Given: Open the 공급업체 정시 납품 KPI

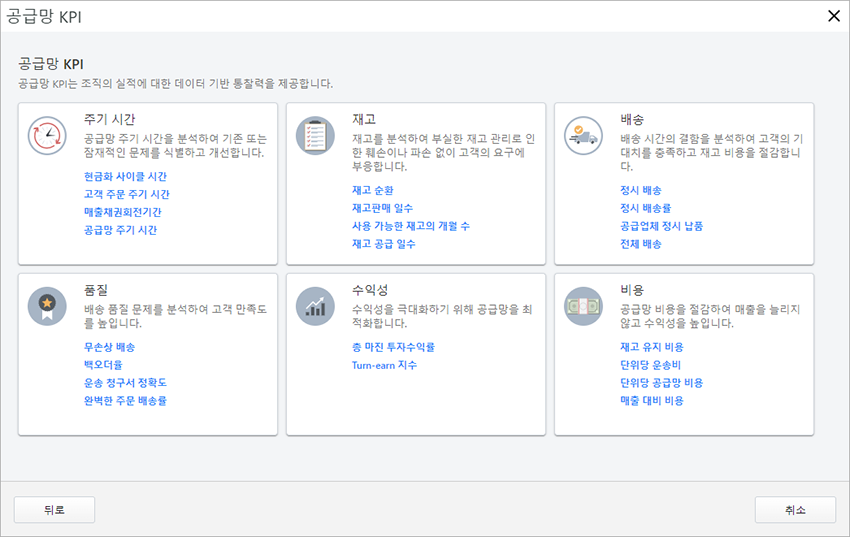Looking at the screenshot, I should pyautogui.click(x=661, y=225).
